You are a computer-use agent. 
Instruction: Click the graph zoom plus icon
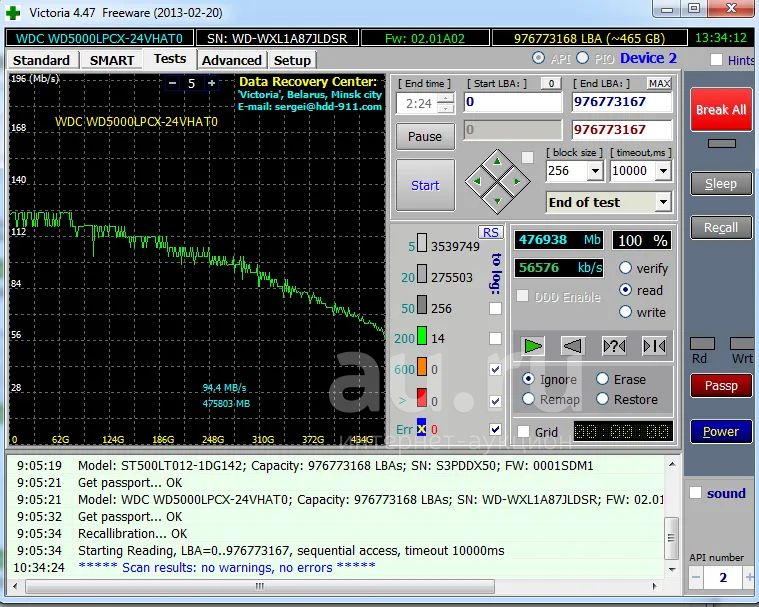click(212, 83)
